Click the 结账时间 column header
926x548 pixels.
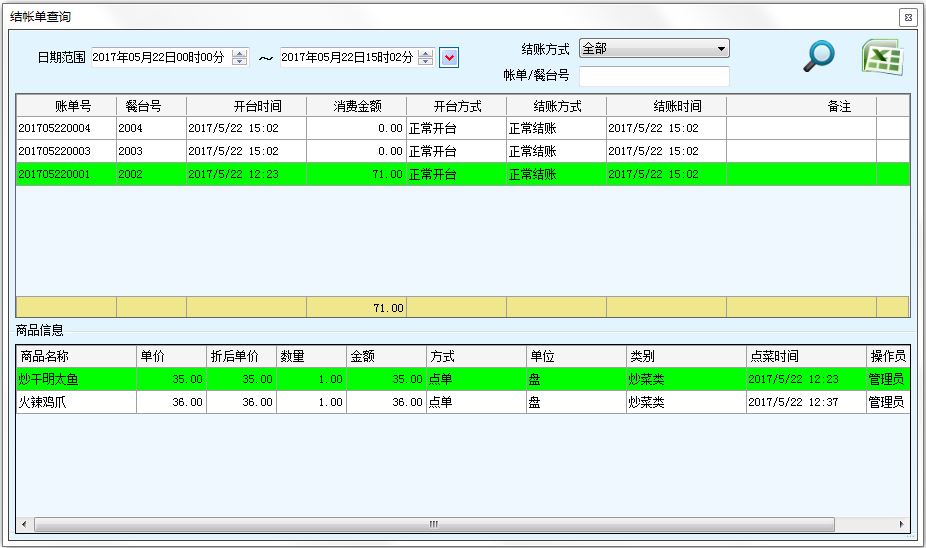pyautogui.click(x=666, y=106)
